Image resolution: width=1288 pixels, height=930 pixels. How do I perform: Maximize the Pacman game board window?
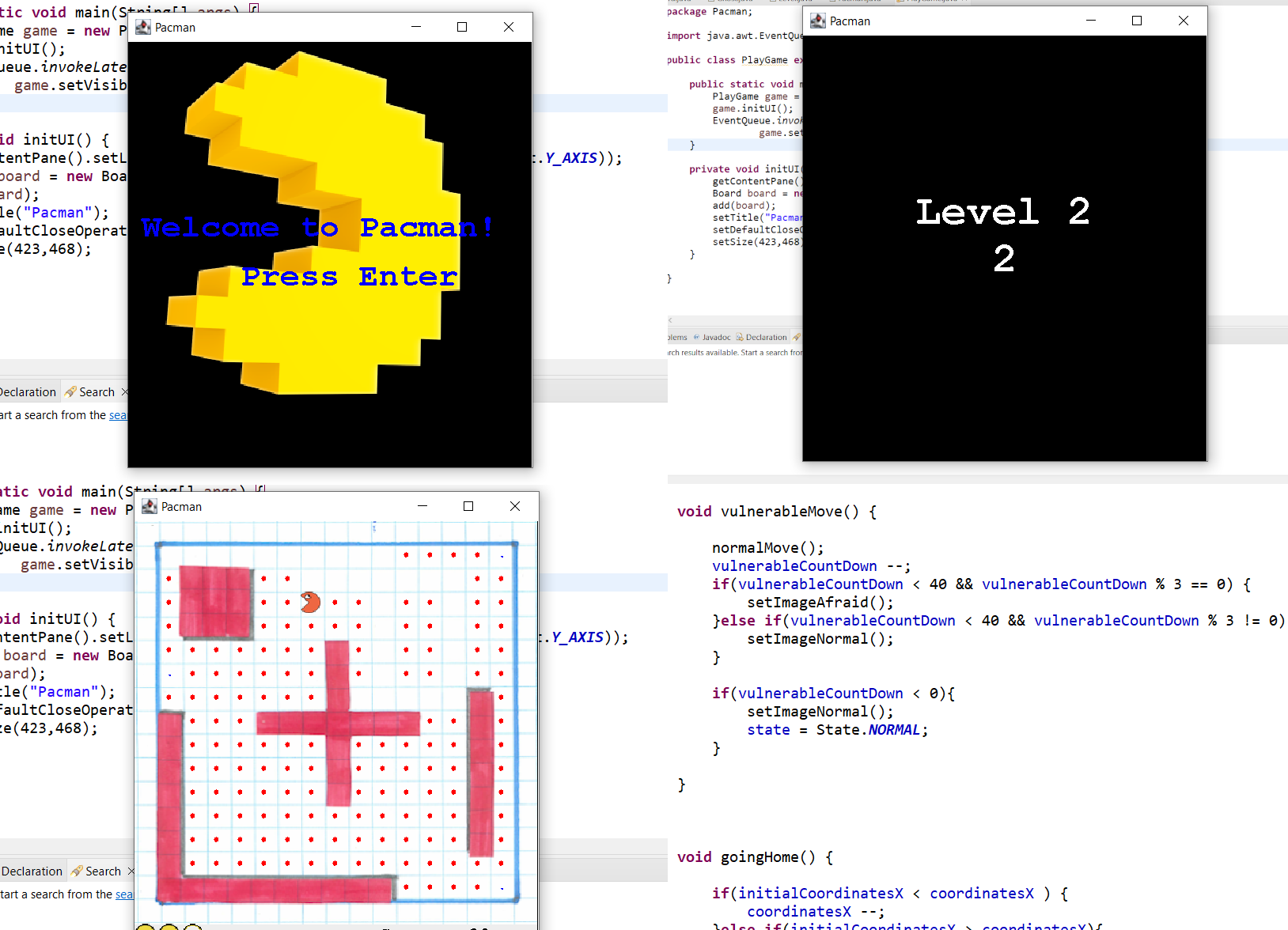tap(468, 506)
